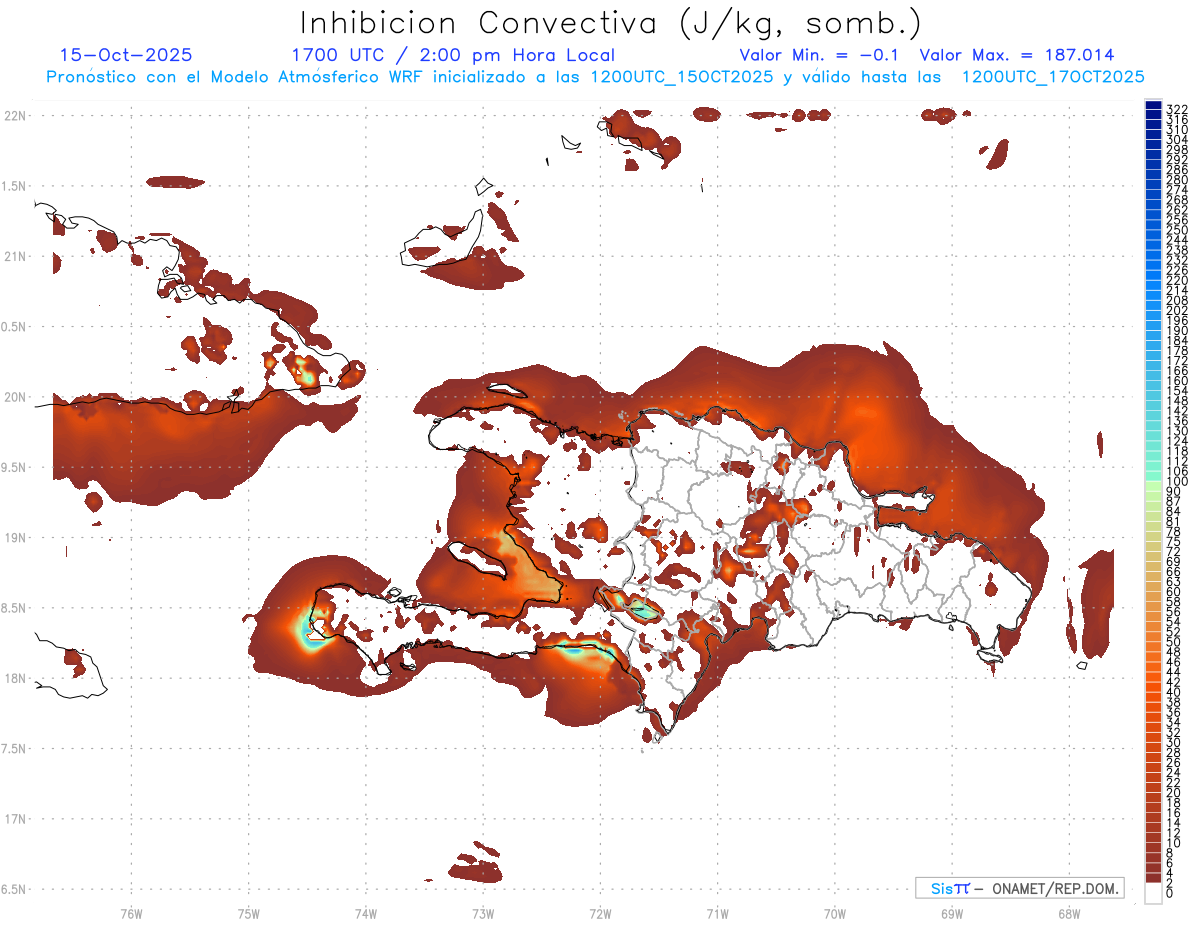Click the 22N latitude axis label
Viewport: 1200px width, 927px height.
point(15,116)
